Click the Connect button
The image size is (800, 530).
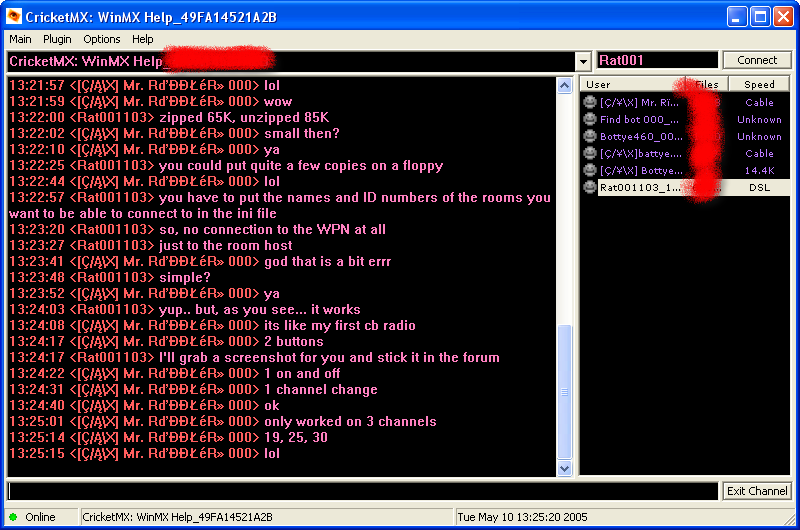[757, 60]
